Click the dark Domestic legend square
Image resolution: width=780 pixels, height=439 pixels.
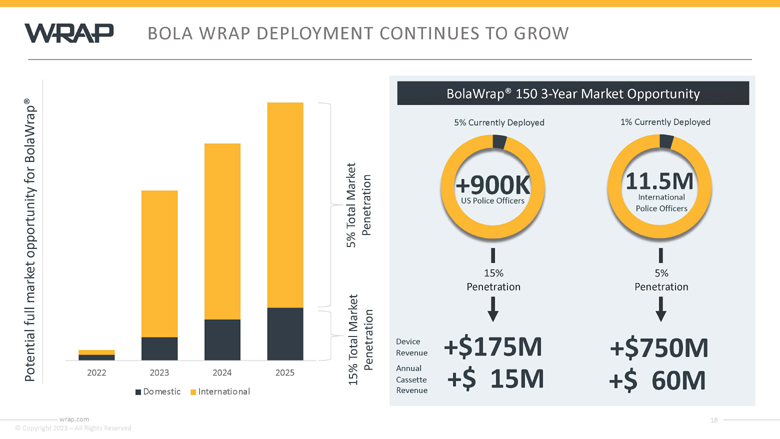pyautogui.click(x=138, y=391)
